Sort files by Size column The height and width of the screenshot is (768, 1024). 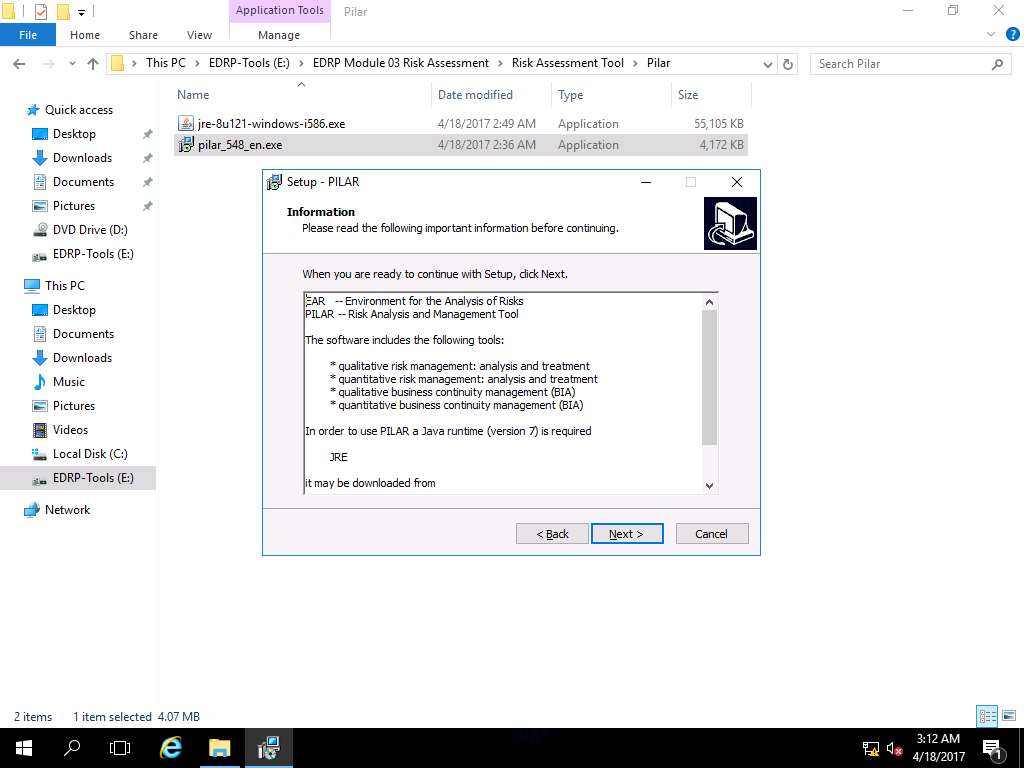688,95
